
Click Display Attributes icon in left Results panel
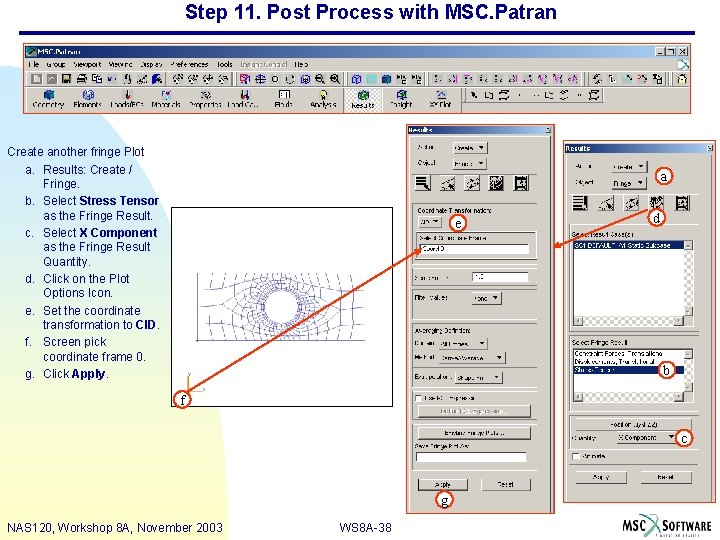472,183
